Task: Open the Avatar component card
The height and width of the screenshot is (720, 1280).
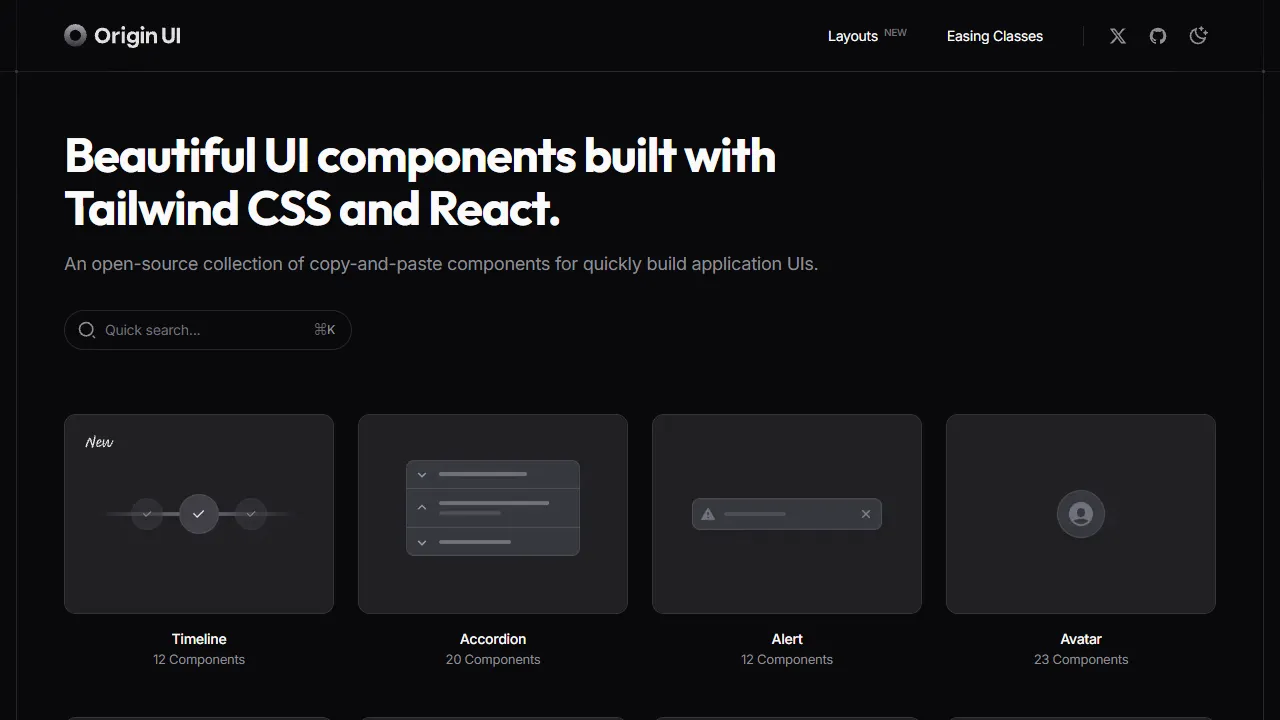Action: point(1081,514)
